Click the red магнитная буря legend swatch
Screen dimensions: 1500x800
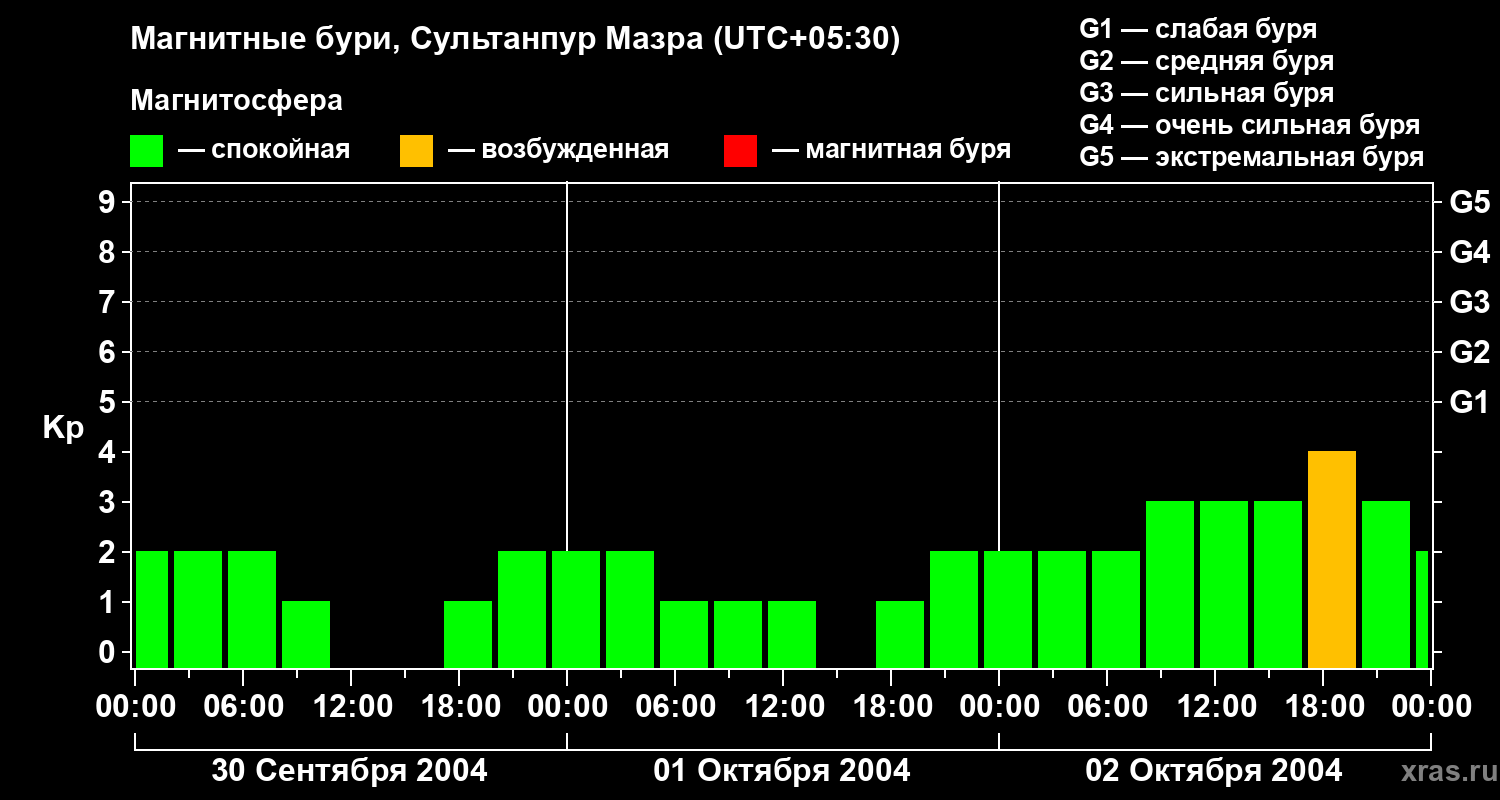click(x=740, y=151)
